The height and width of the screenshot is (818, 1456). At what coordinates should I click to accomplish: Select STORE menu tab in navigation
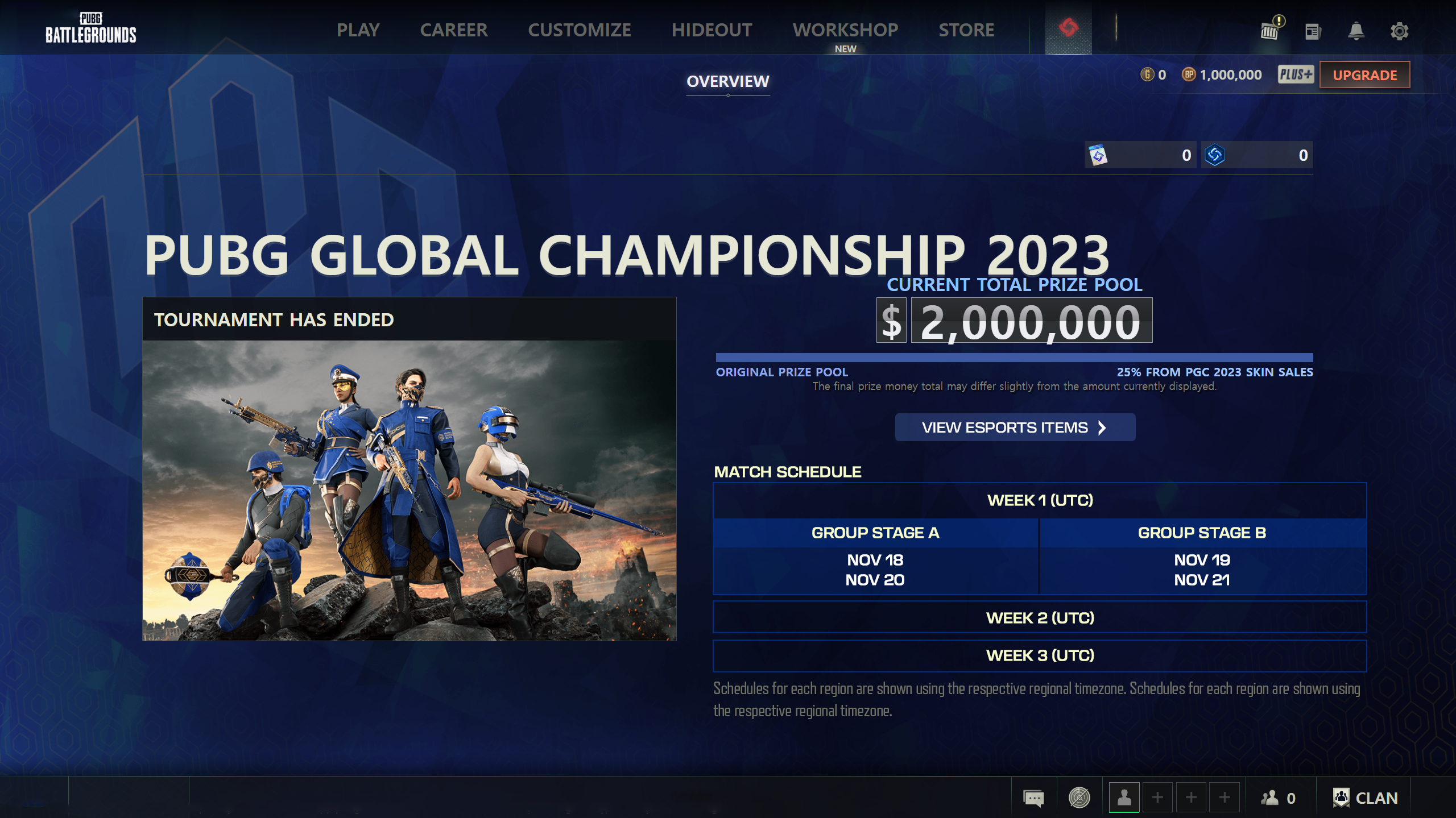966,29
